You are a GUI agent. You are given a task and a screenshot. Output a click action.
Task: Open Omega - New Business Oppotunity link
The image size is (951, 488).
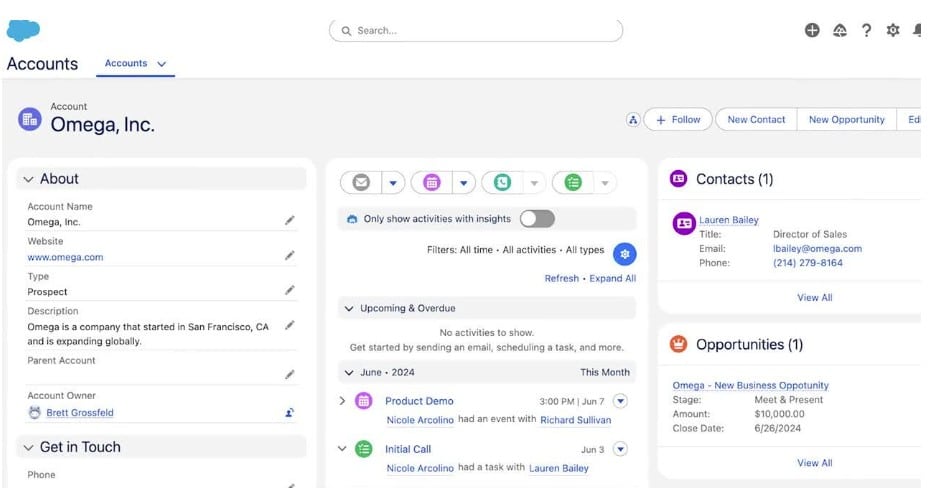(x=750, y=386)
